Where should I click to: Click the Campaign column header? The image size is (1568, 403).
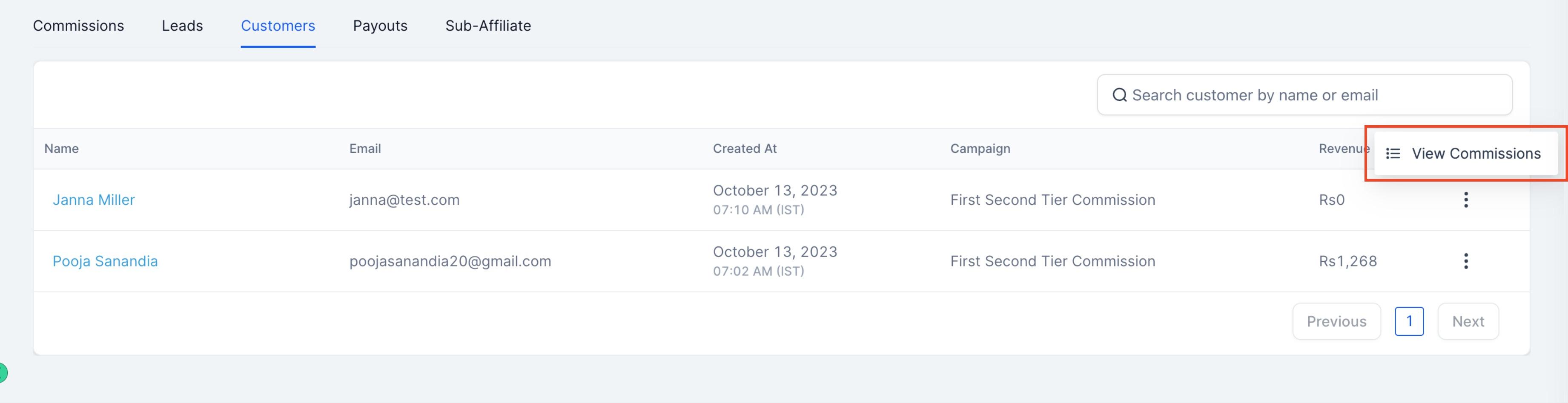tap(980, 149)
